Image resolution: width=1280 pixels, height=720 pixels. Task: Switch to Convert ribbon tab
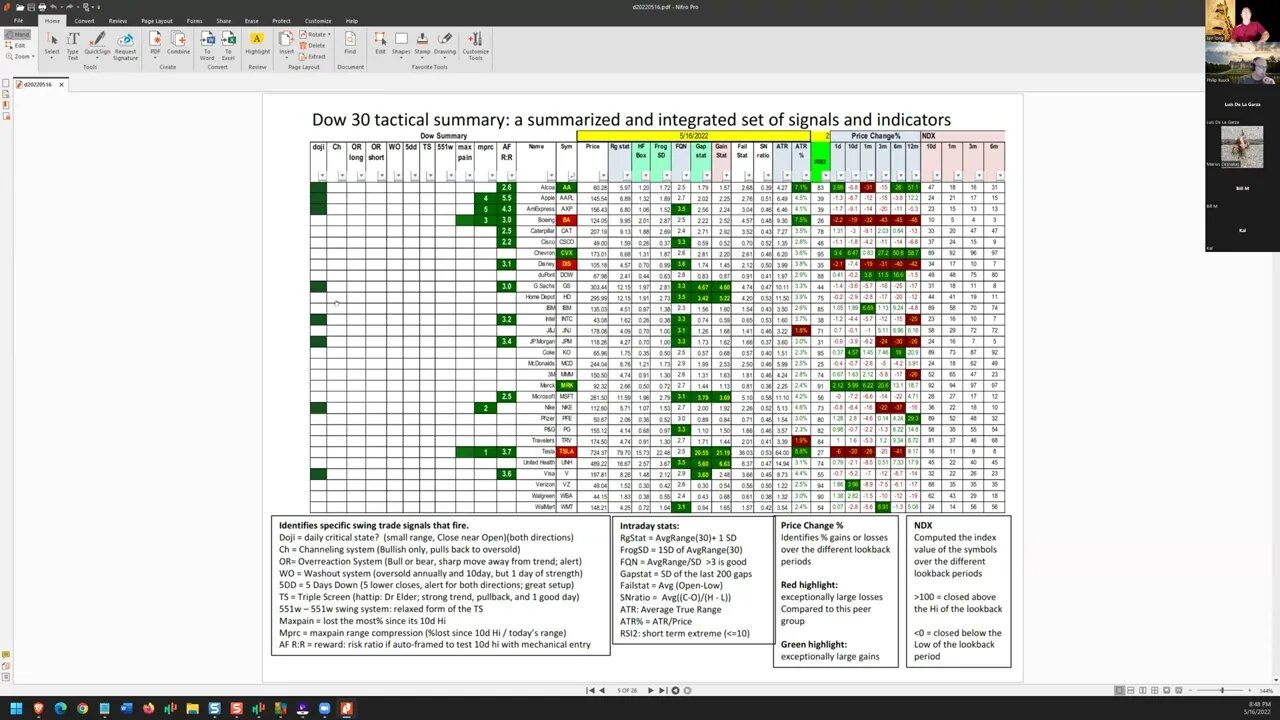[x=84, y=20]
